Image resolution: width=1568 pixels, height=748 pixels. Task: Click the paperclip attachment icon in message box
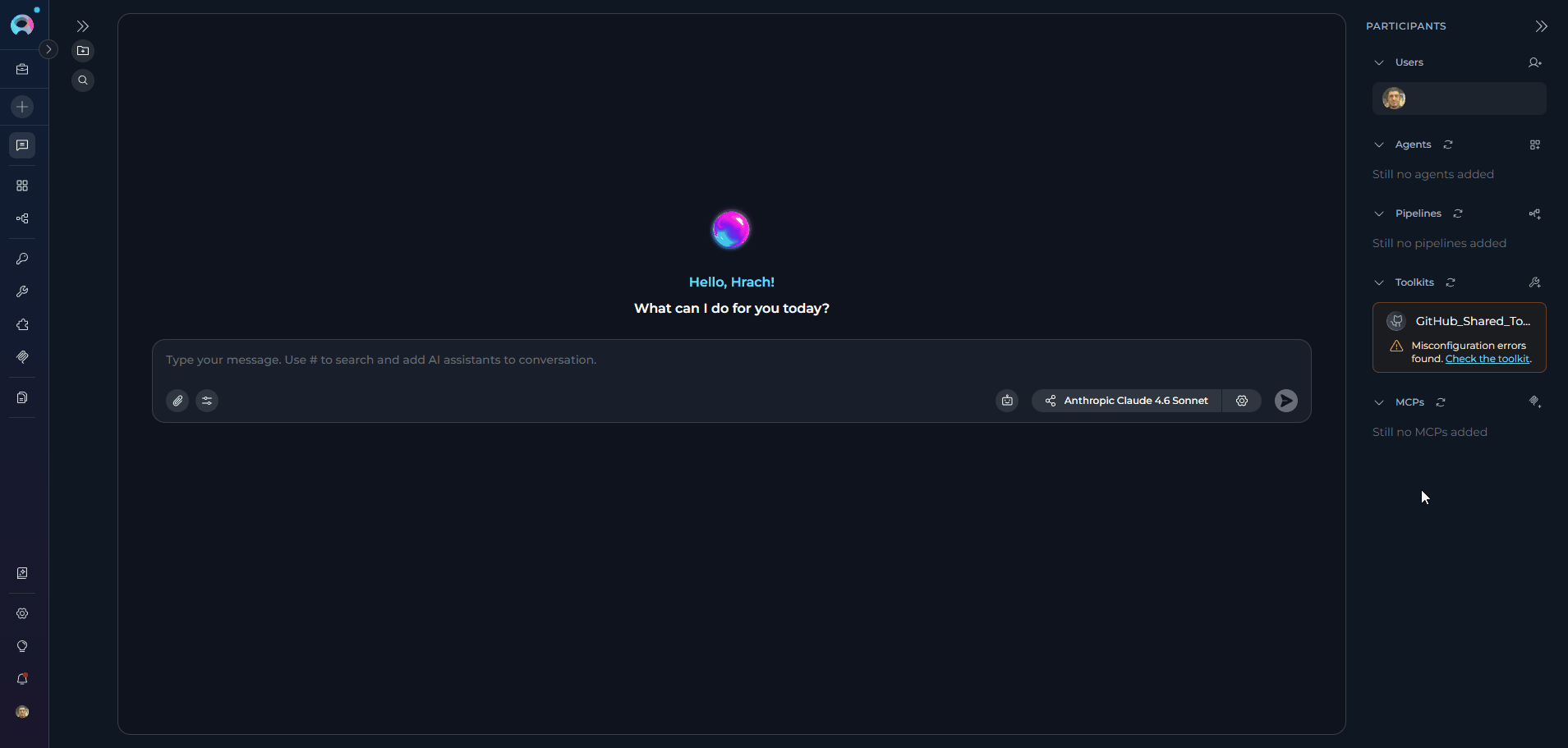tap(177, 401)
